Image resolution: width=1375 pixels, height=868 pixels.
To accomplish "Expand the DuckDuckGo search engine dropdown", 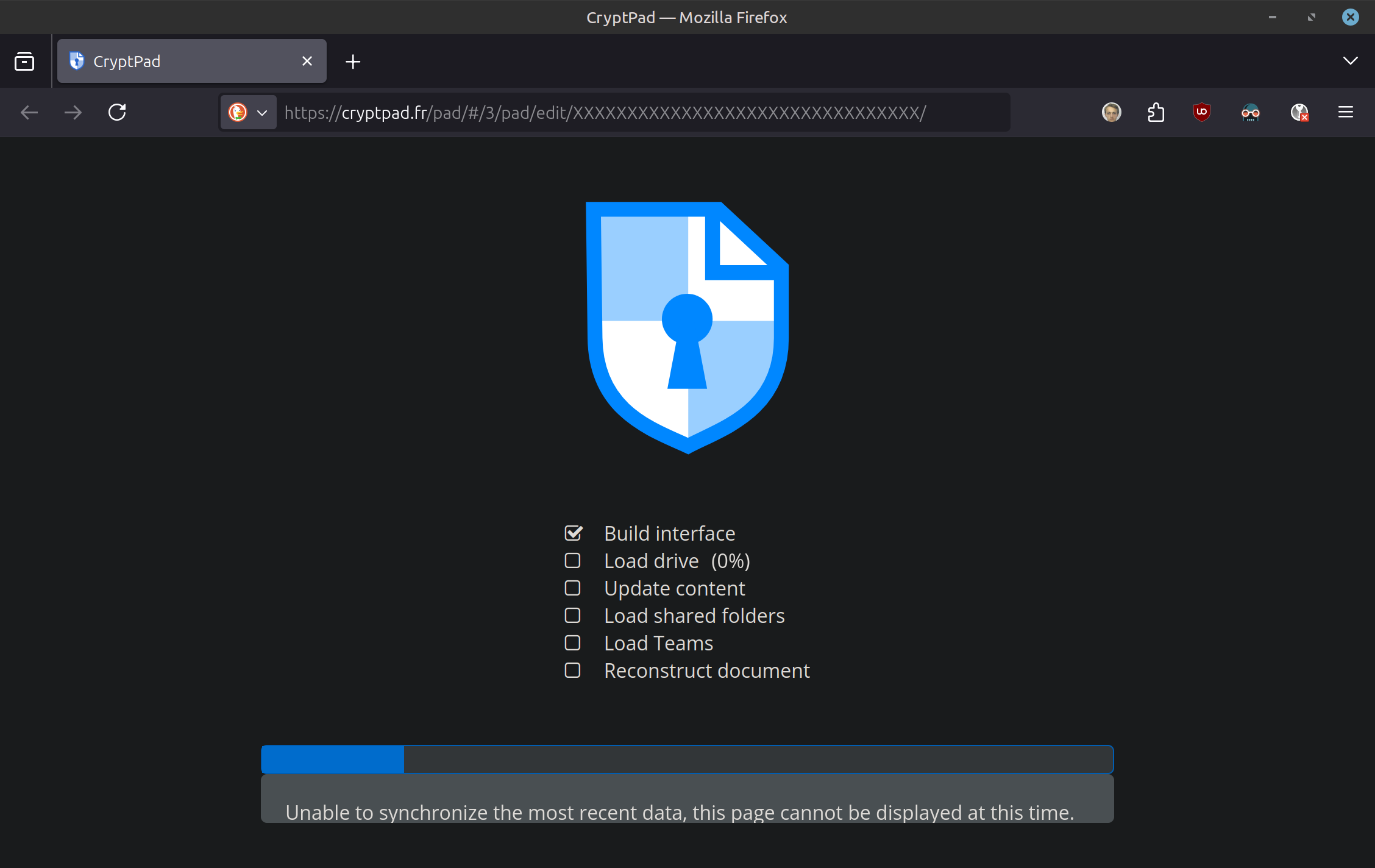I will (249, 112).
